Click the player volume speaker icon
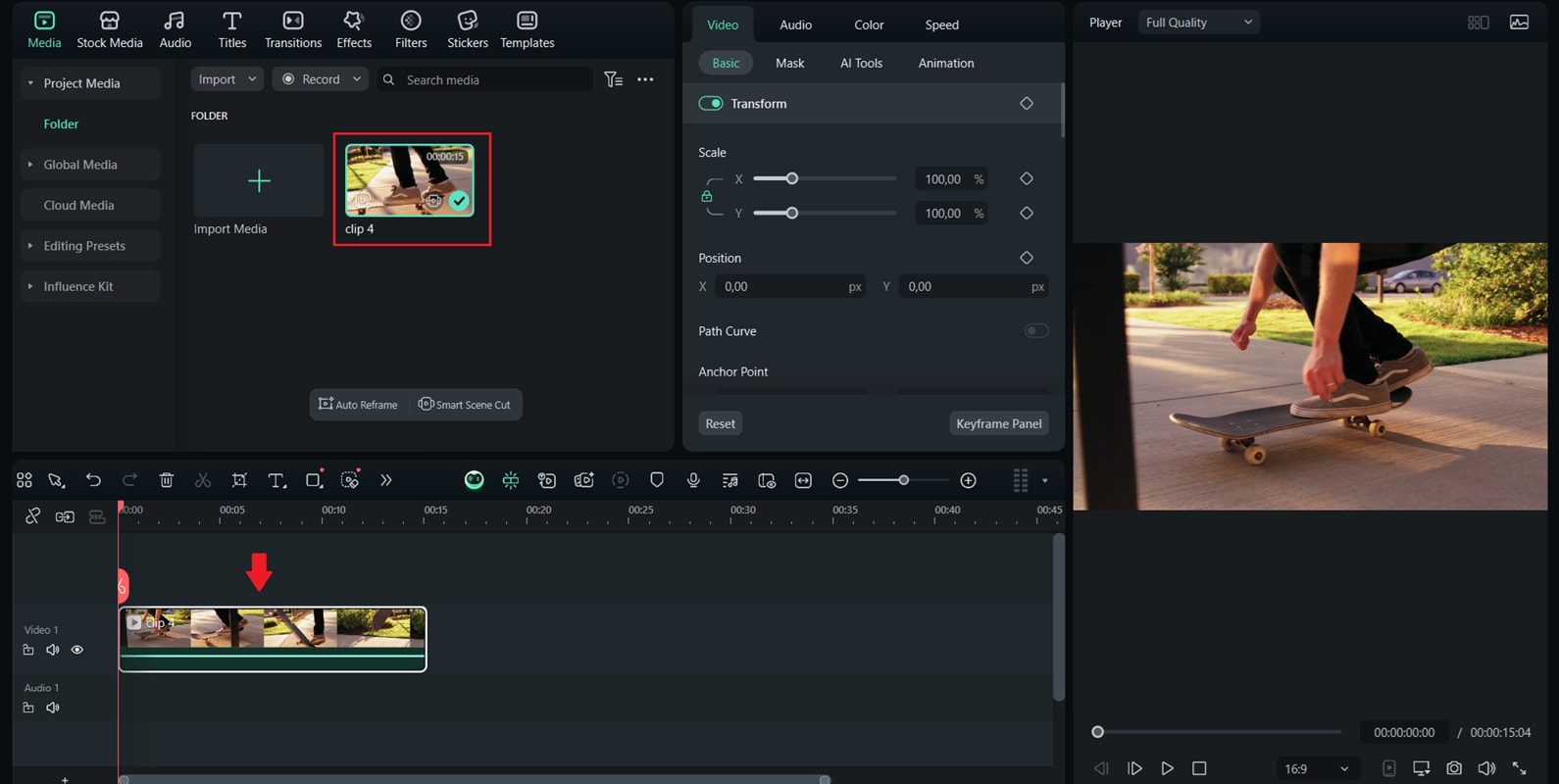The height and width of the screenshot is (784, 1559). point(1486,768)
